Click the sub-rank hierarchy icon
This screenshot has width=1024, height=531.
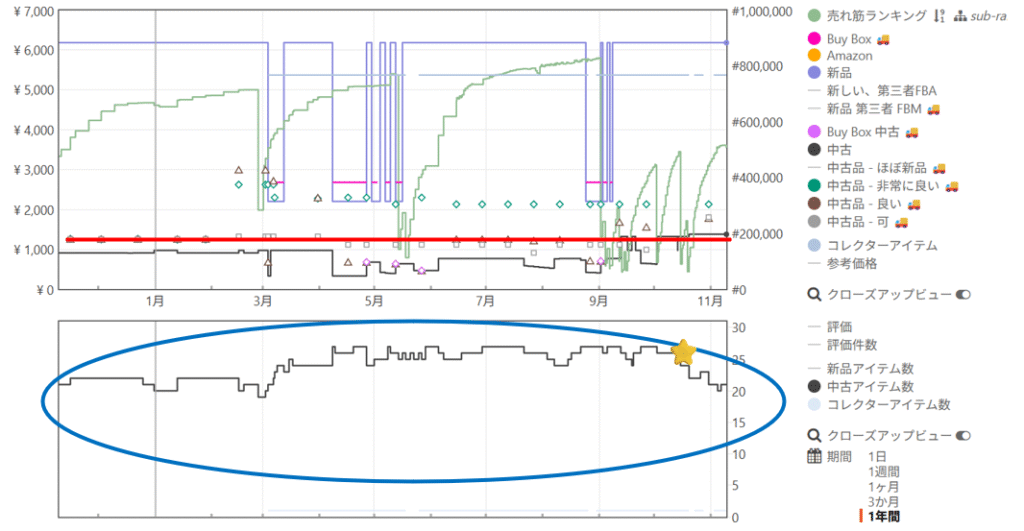point(960,15)
